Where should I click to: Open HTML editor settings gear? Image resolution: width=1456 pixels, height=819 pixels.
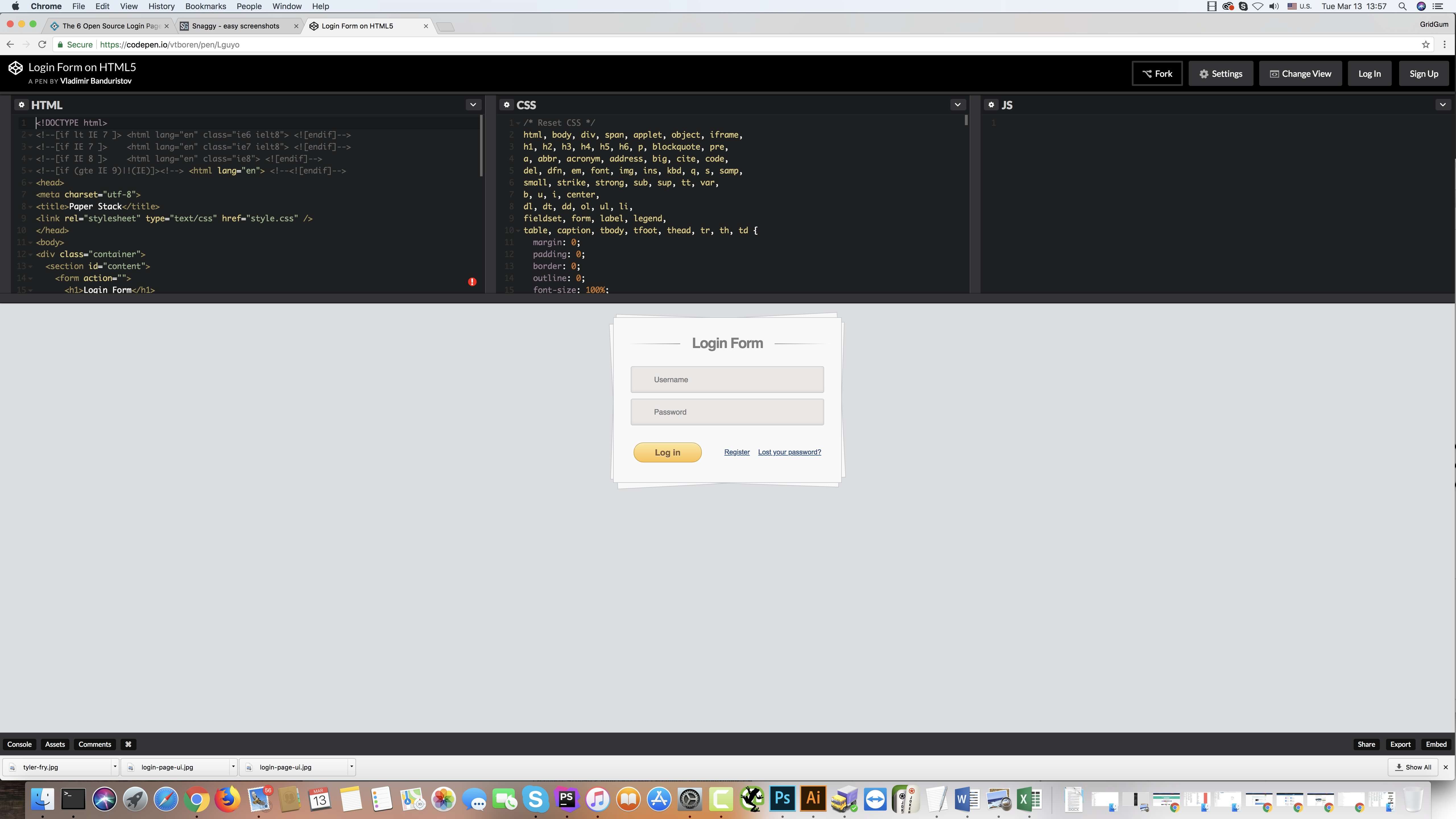pyautogui.click(x=22, y=105)
